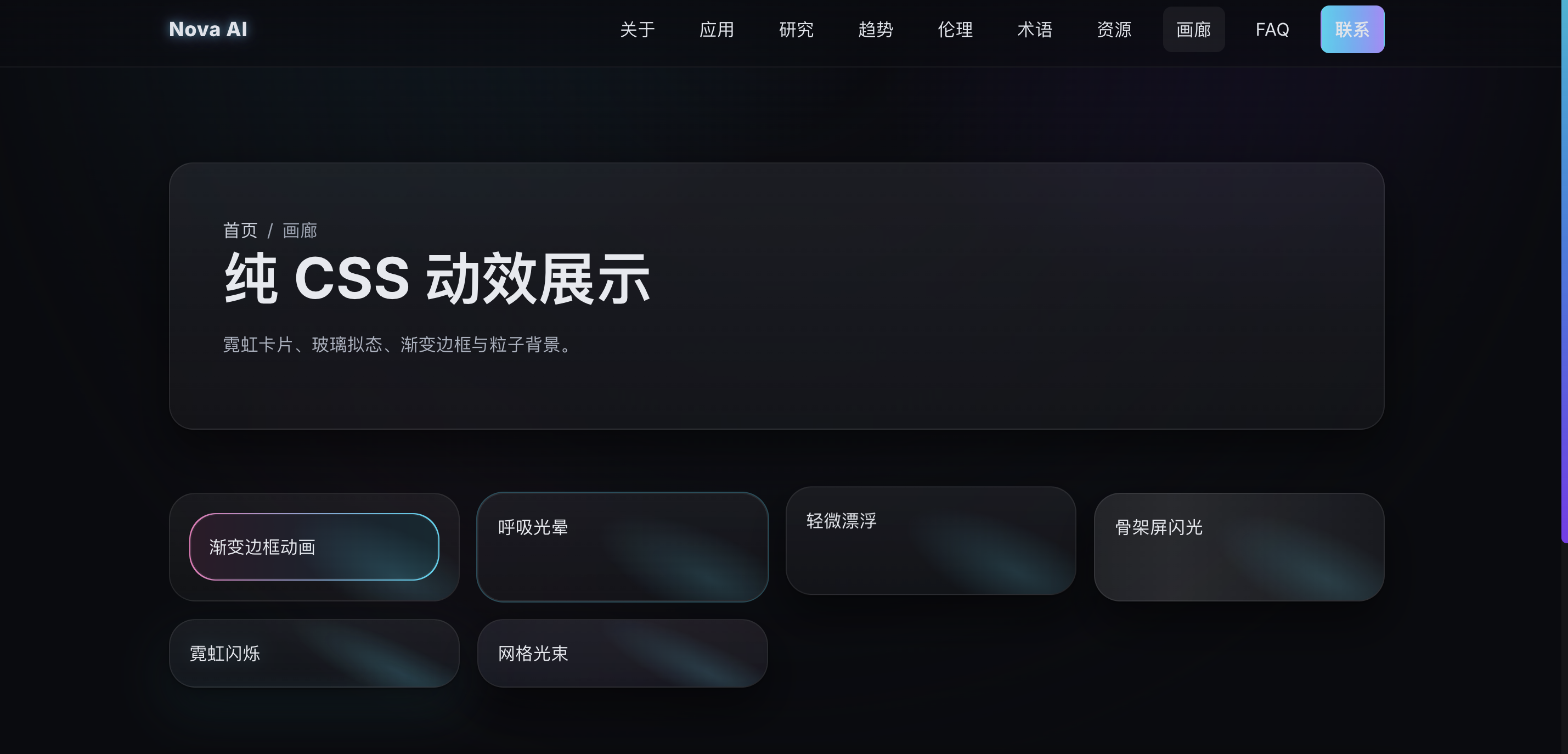This screenshot has width=1568, height=754.
Task: Open the 网格光束 card
Action: 622,653
